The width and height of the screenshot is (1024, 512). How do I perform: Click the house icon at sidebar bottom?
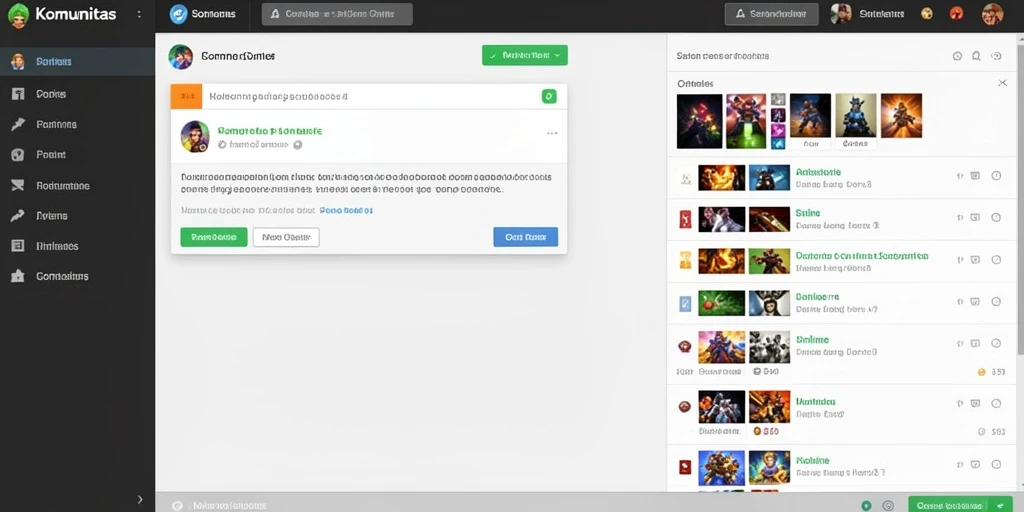pyautogui.click(x=18, y=276)
